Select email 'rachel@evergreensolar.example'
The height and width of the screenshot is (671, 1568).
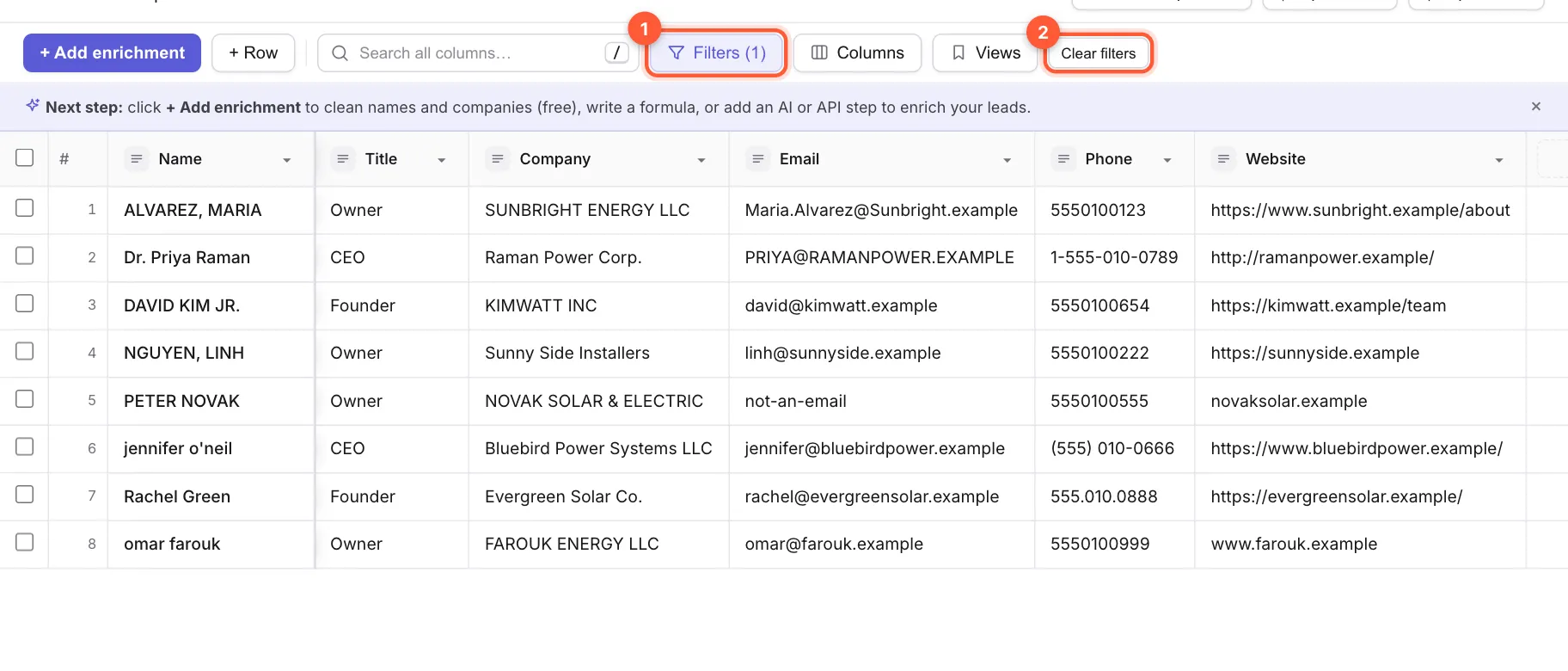point(881,496)
